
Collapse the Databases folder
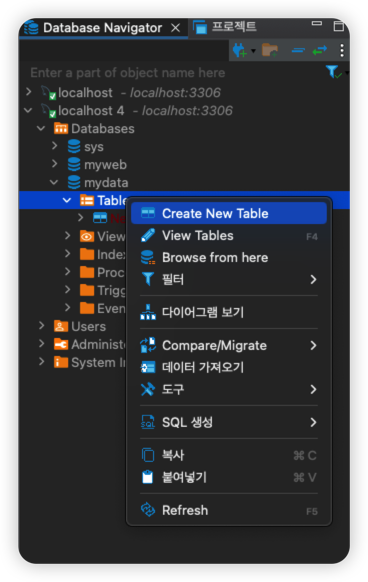(x=41, y=128)
